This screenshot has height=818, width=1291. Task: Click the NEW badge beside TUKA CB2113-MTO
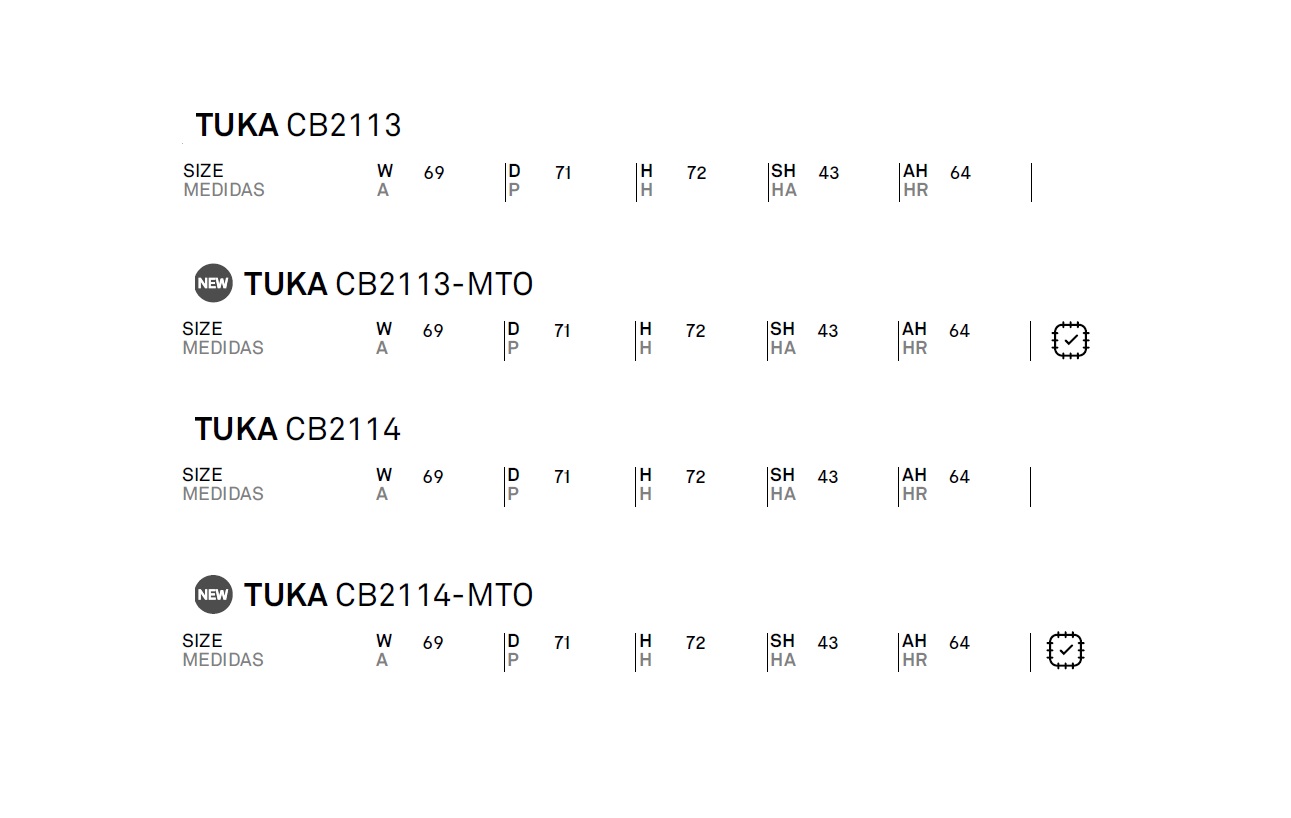(x=213, y=283)
